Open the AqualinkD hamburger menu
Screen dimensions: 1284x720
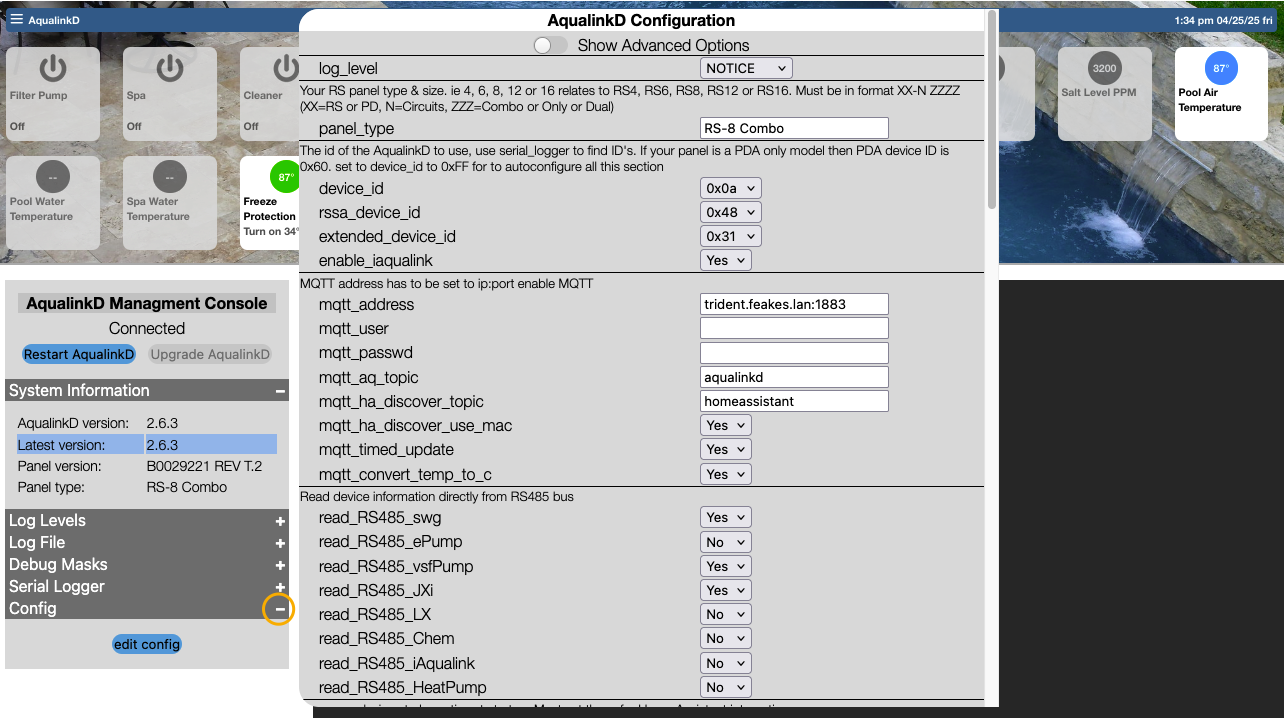[16, 19]
